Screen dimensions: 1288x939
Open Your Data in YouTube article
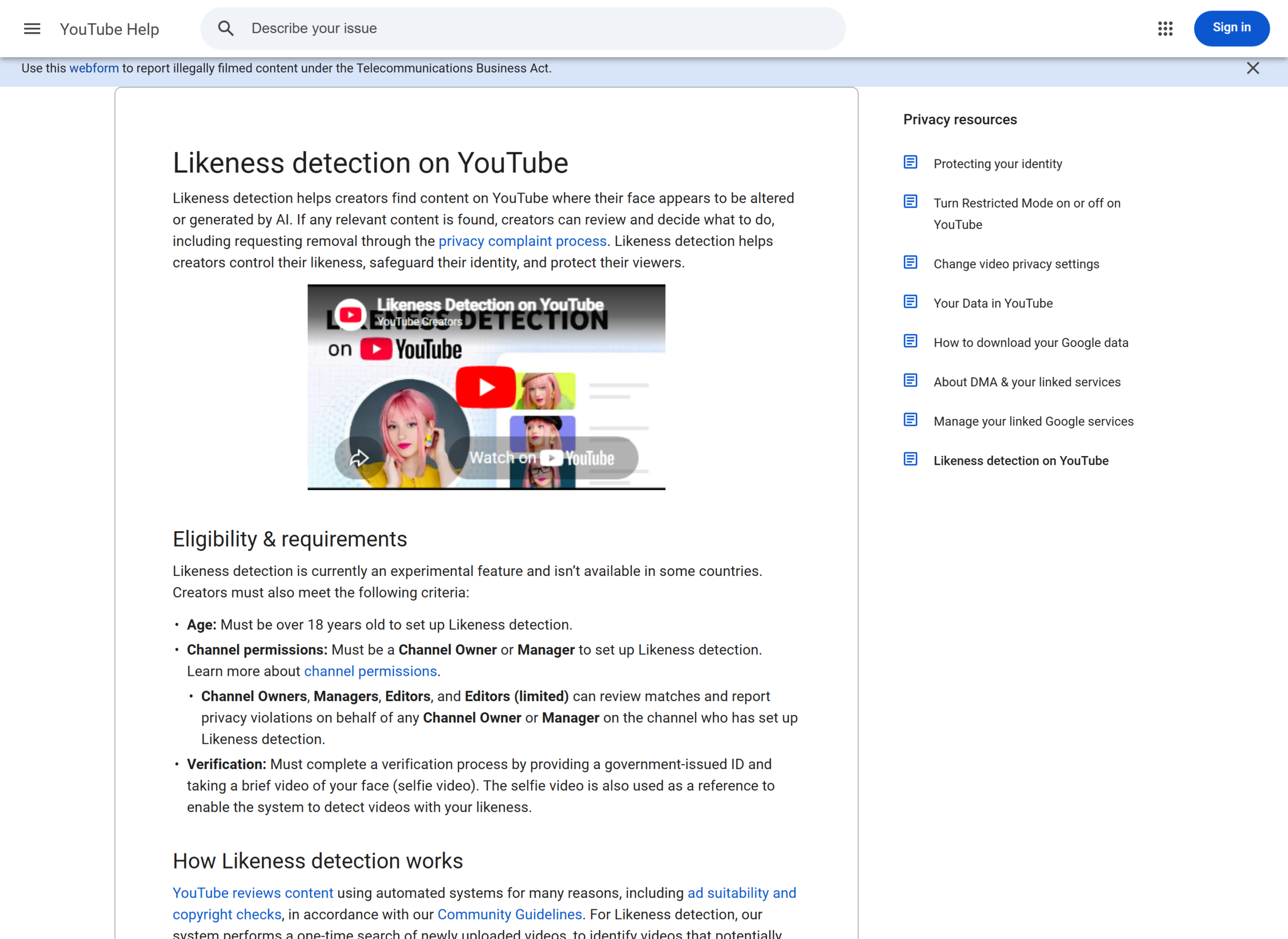(x=993, y=303)
